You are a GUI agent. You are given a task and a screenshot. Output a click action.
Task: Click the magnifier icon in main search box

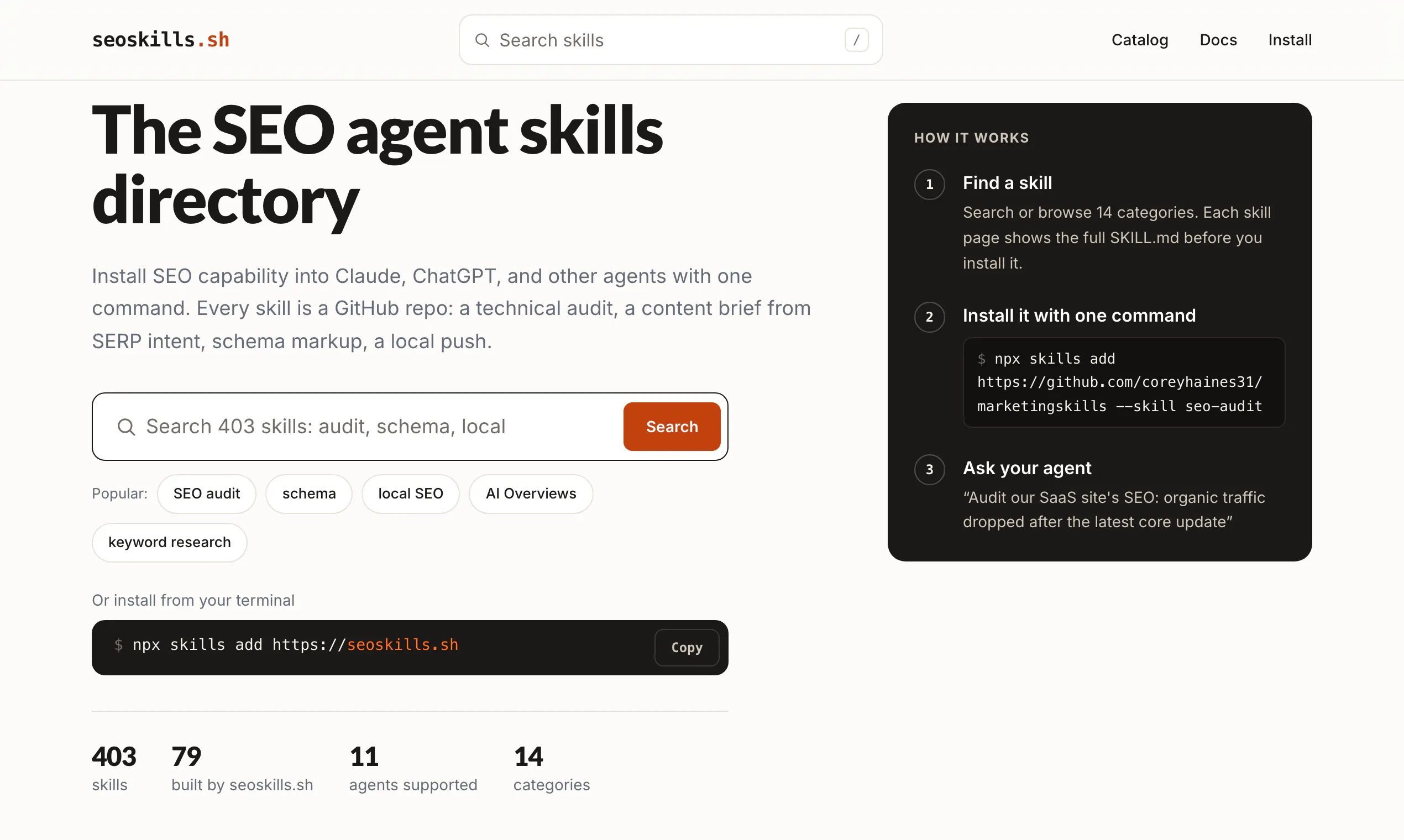tap(126, 427)
